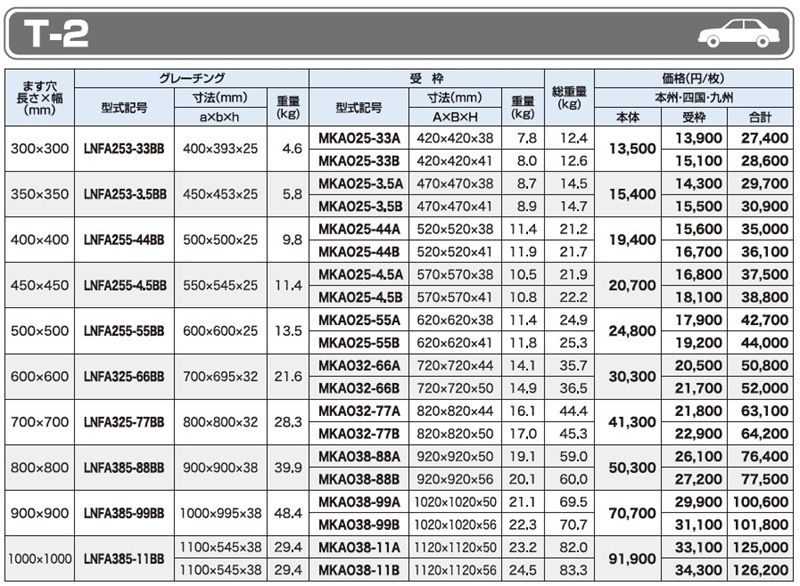Click the 総重量(kg) header cell
This screenshot has width=800, height=586.
pos(569,97)
